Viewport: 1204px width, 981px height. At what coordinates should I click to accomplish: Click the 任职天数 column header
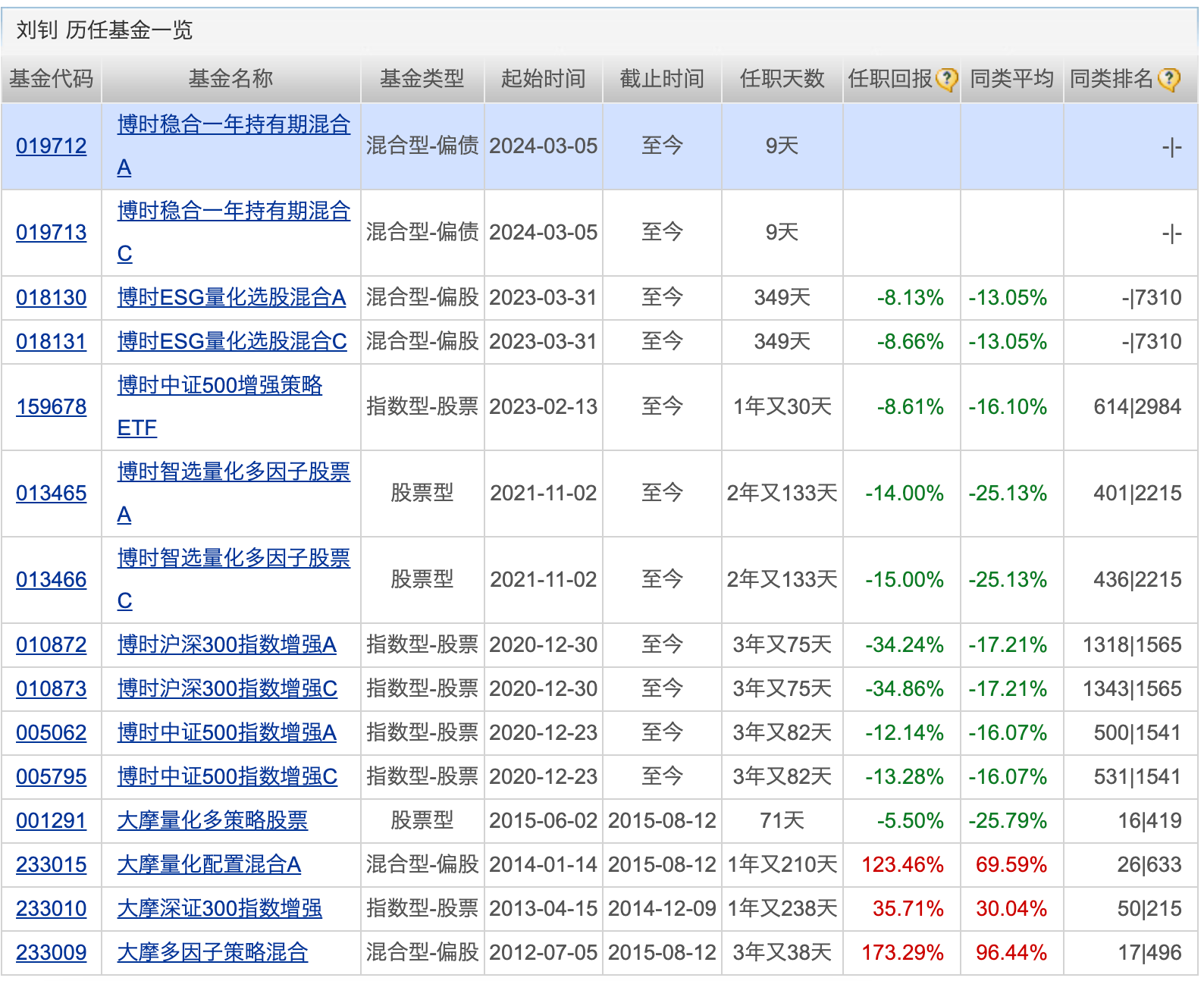(x=782, y=79)
